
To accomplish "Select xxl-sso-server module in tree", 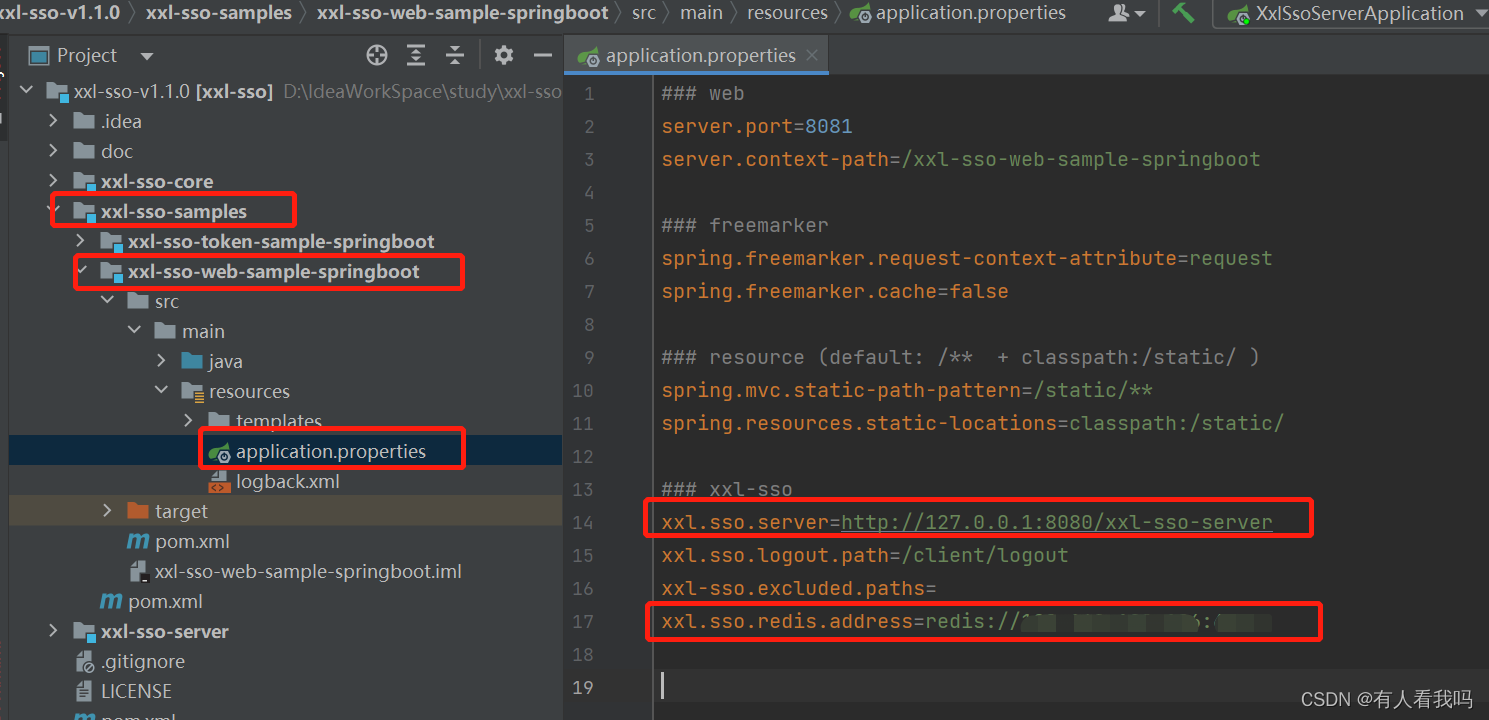I will tap(164, 631).
